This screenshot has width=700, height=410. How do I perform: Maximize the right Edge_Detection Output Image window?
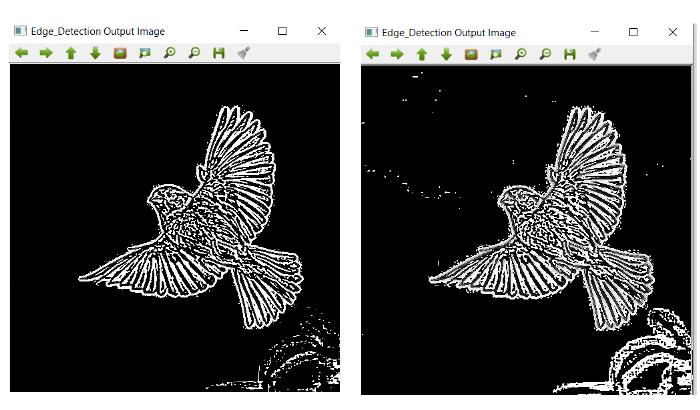[x=633, y=32]
